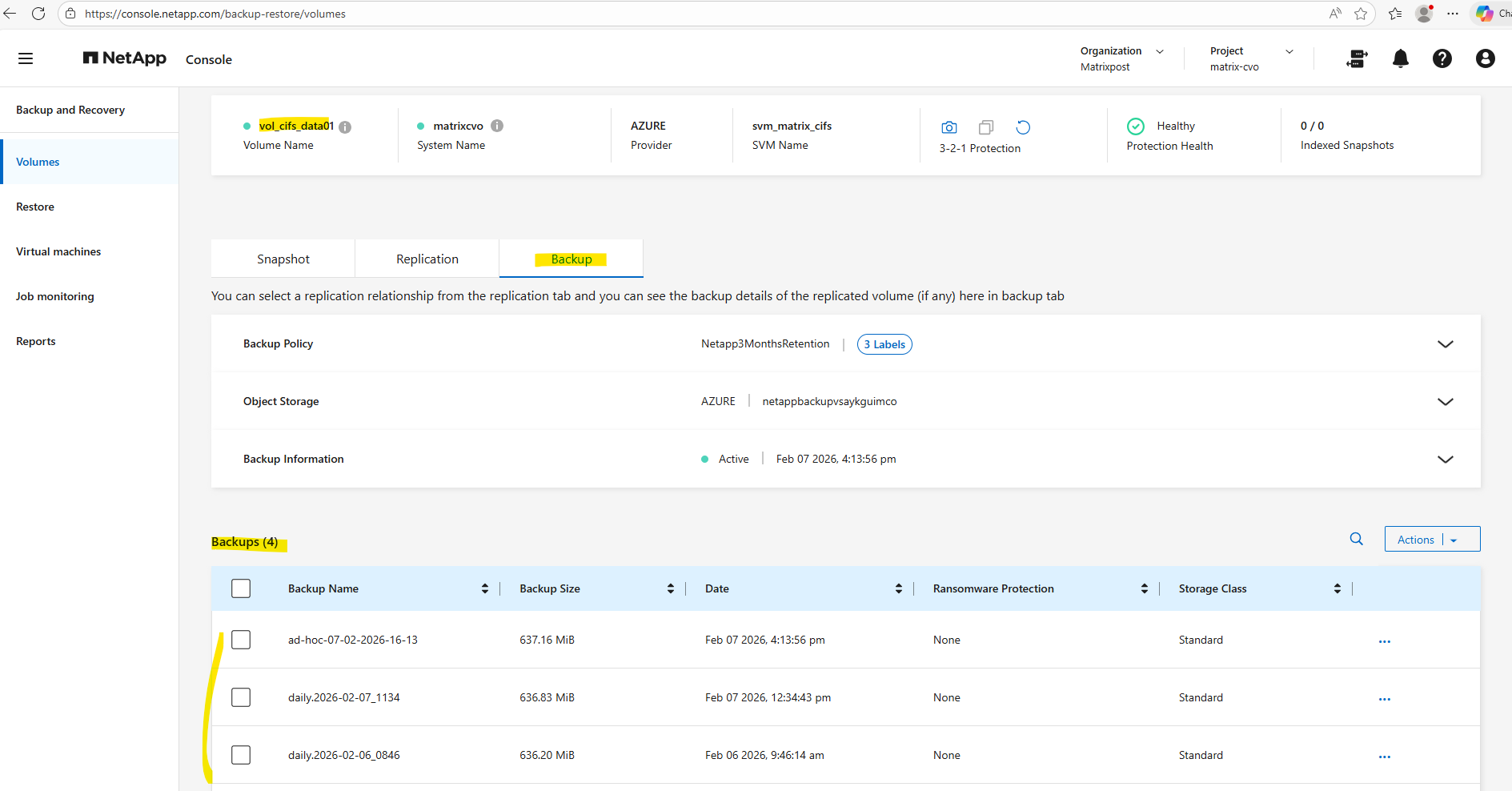Expand the Backup Policy section
1512x791 pixels.
1445,344
